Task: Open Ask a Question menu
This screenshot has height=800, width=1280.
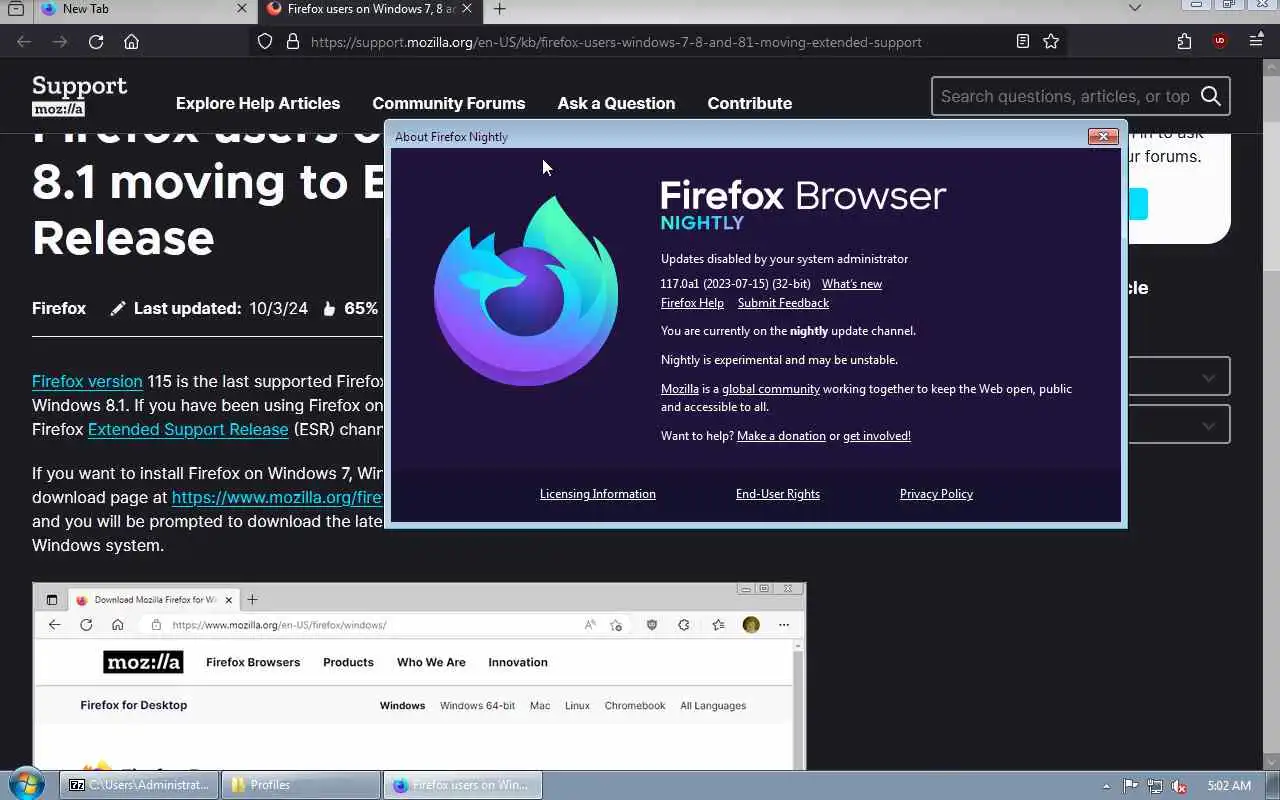Action: [x=616, y=103]
